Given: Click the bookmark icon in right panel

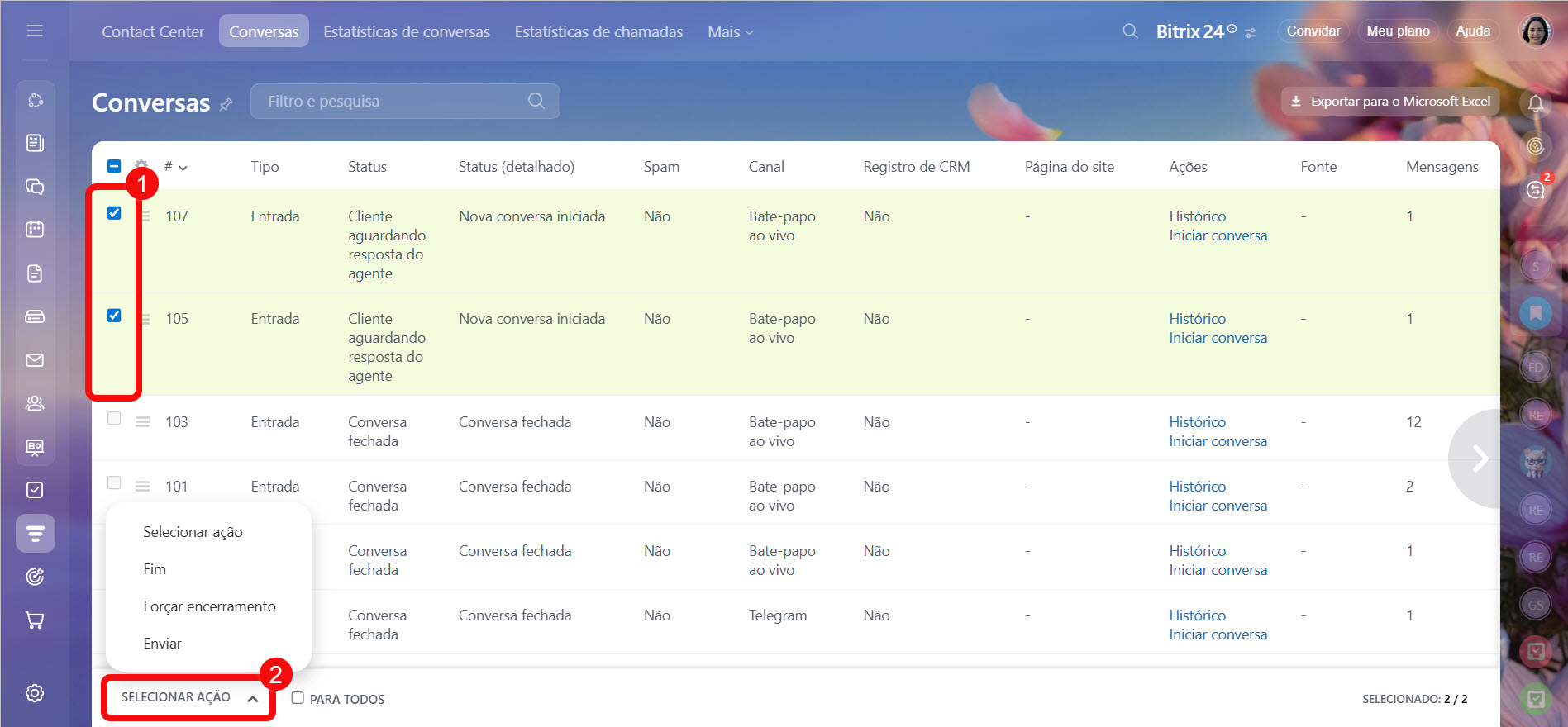Looking at the screenshot, I should 1536,313.
